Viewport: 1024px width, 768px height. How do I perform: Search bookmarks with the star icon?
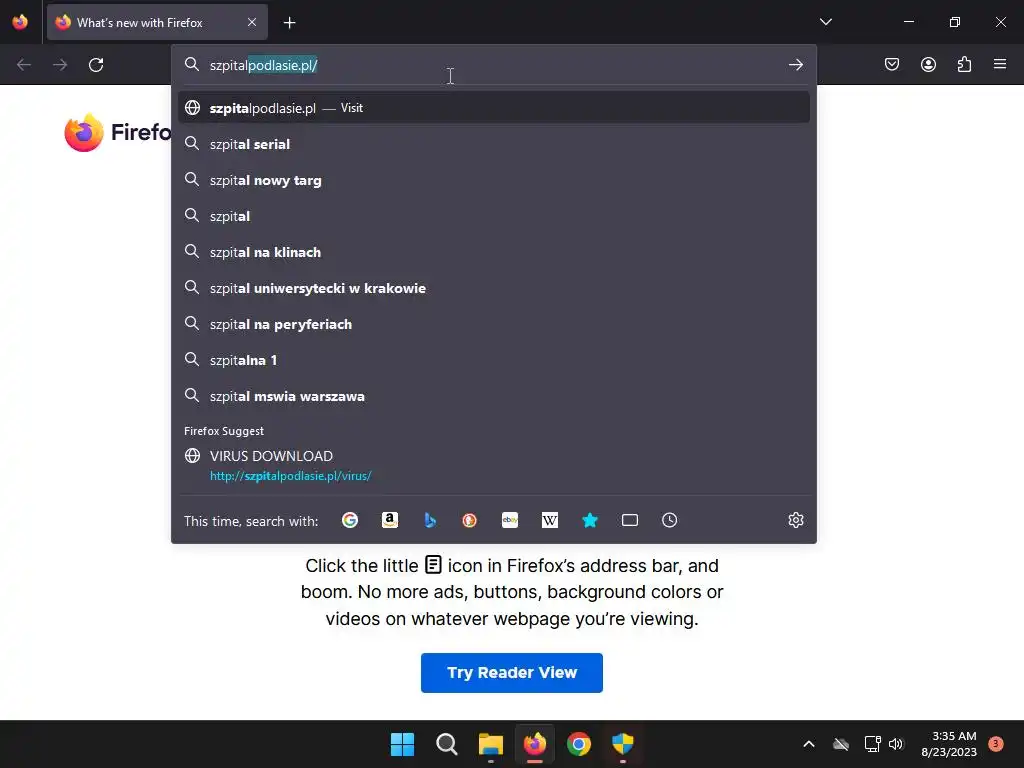point(590,520)
